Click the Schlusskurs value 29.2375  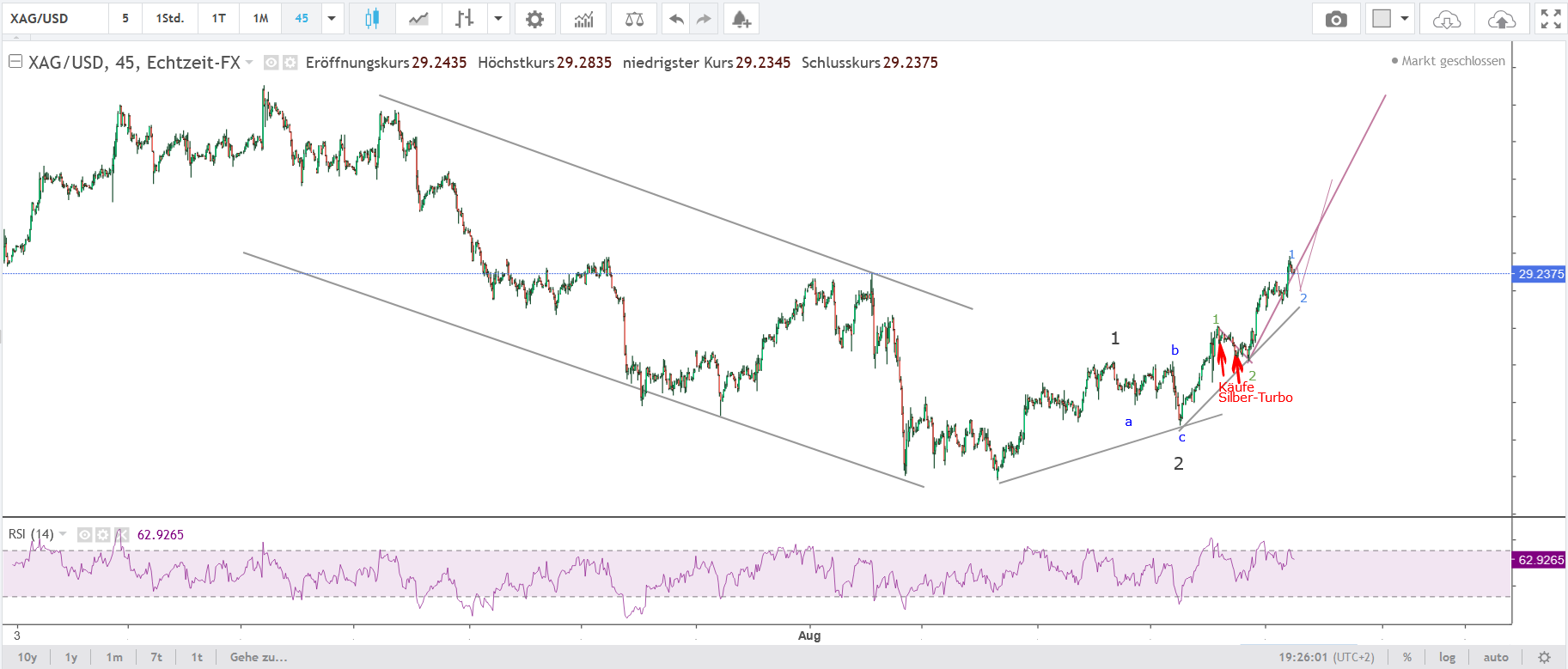pos(911,63)
